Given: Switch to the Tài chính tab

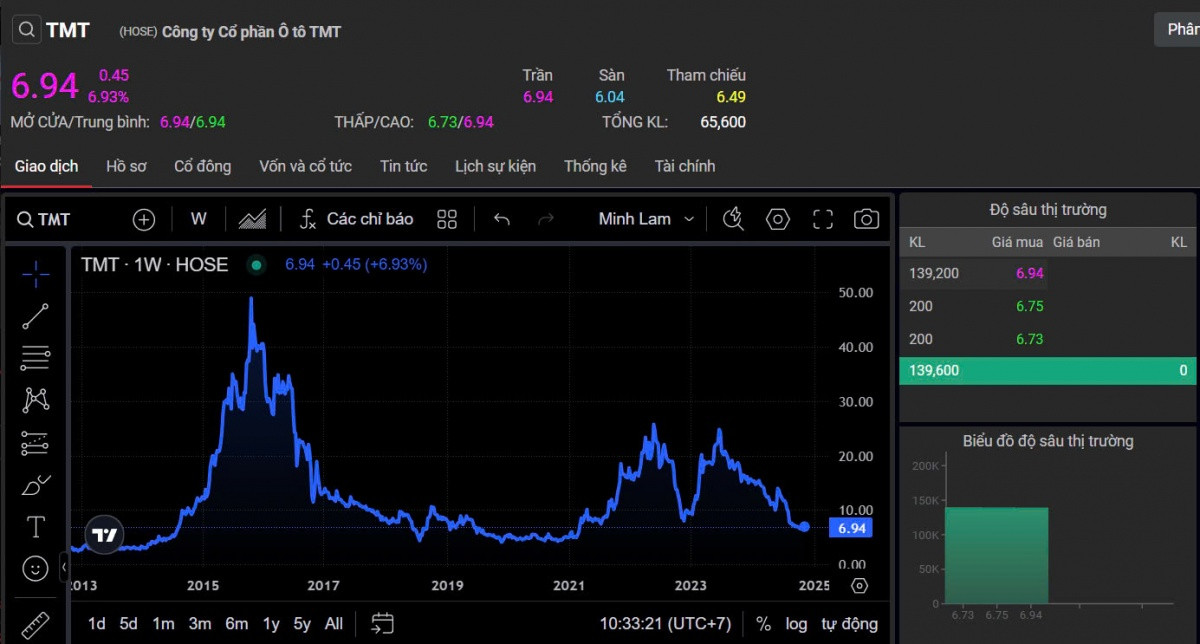Looking at the screenshot, I should 684,166.
